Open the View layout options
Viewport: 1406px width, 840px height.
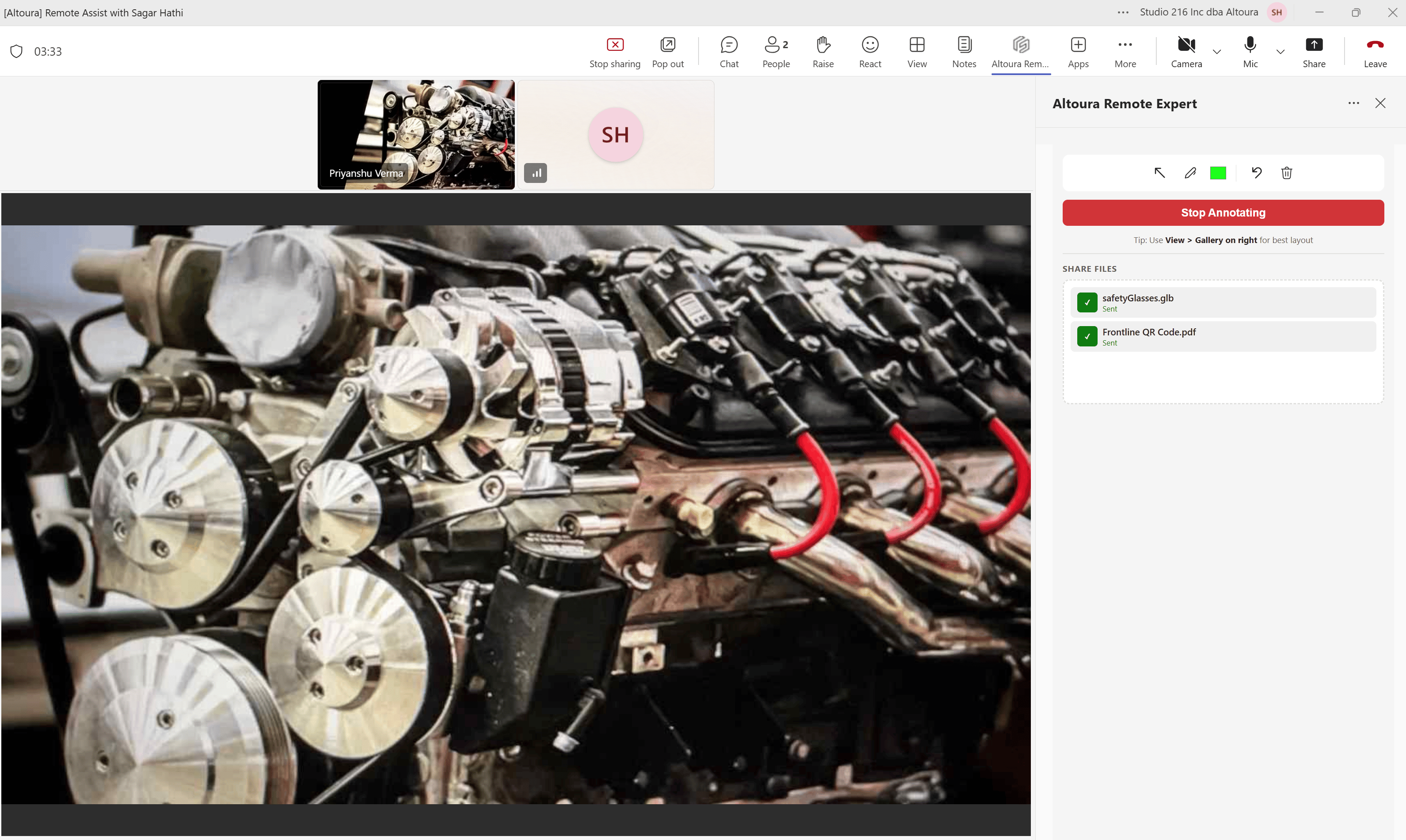(x=917, y=52)
